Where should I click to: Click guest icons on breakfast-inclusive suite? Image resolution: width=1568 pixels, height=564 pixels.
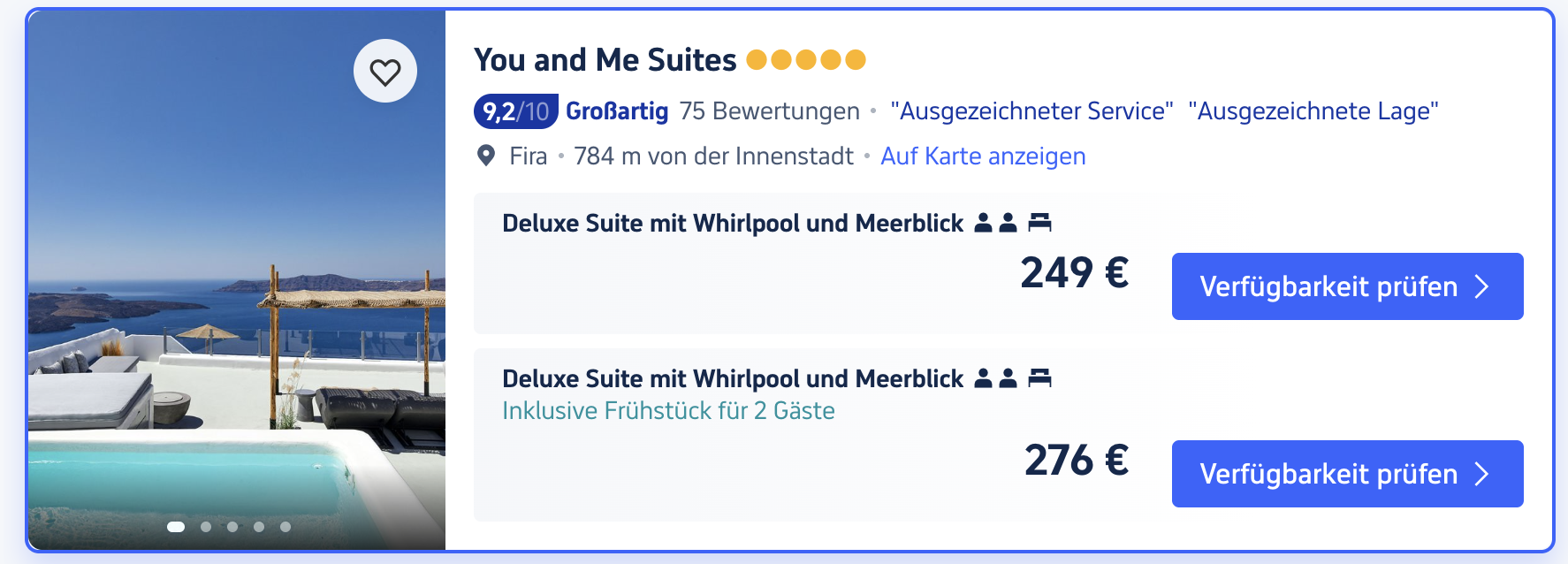tap(995, 378)
